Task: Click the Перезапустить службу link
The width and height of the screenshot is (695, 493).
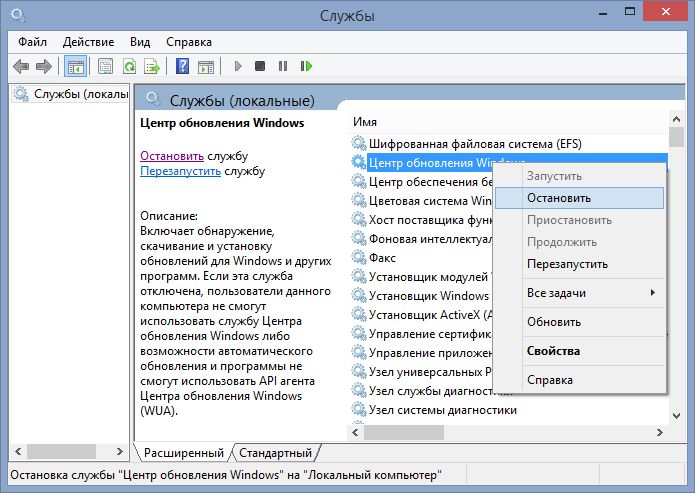Action: coord(180,171)
